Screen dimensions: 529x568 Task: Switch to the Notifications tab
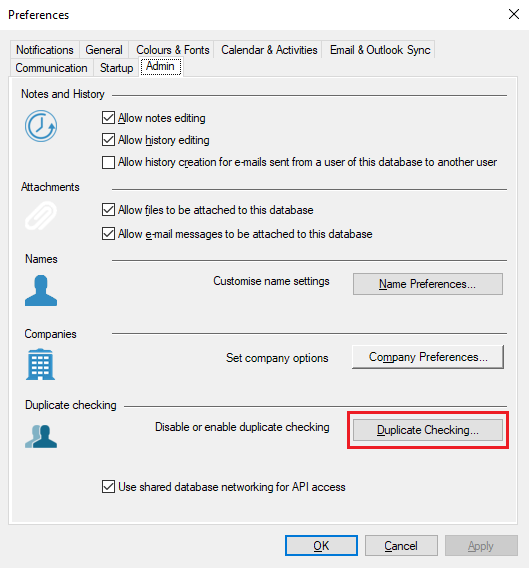pyautogui.click(x=45, y=50)
